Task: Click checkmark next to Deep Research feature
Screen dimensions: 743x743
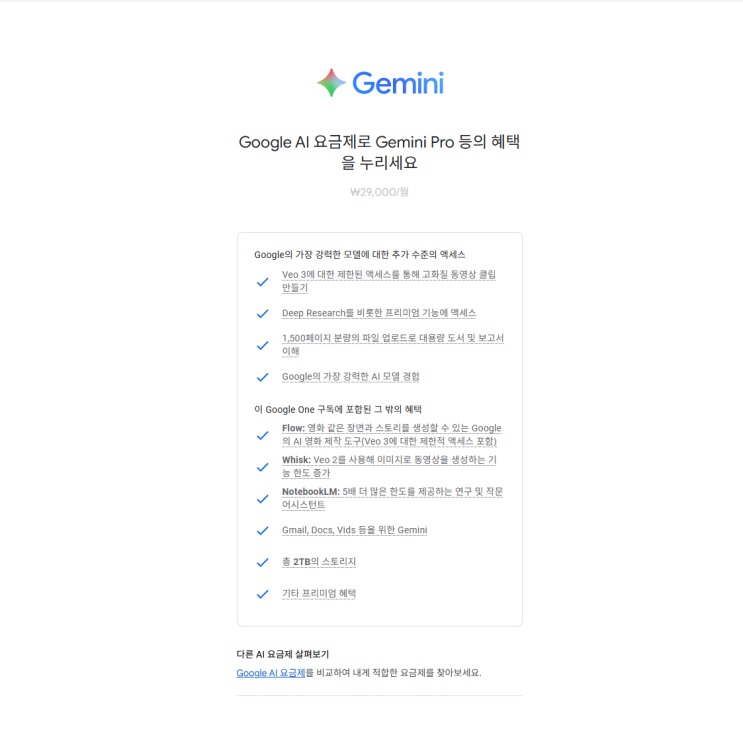Action: click(263, 314)
